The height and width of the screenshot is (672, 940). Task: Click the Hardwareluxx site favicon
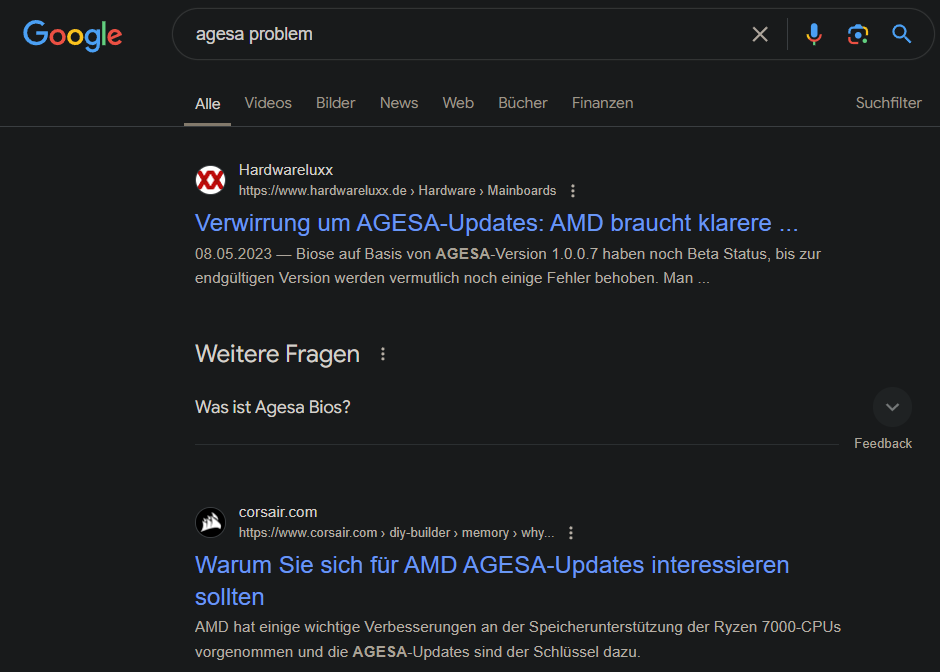pyautogui.click(x=210, y=180)
